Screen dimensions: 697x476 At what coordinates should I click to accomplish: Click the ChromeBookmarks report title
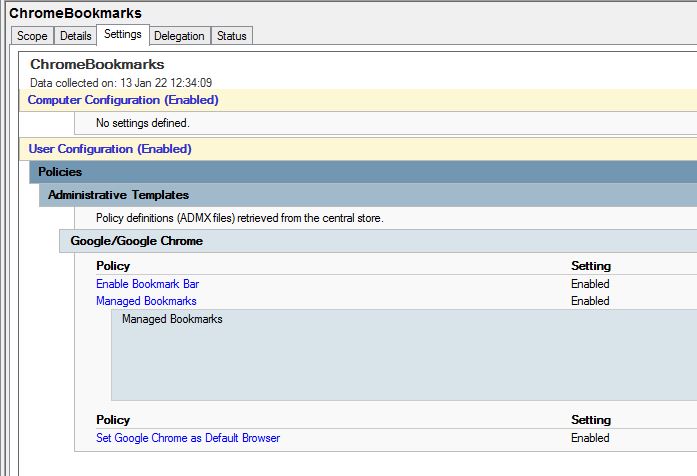click(x=97, y=64)
